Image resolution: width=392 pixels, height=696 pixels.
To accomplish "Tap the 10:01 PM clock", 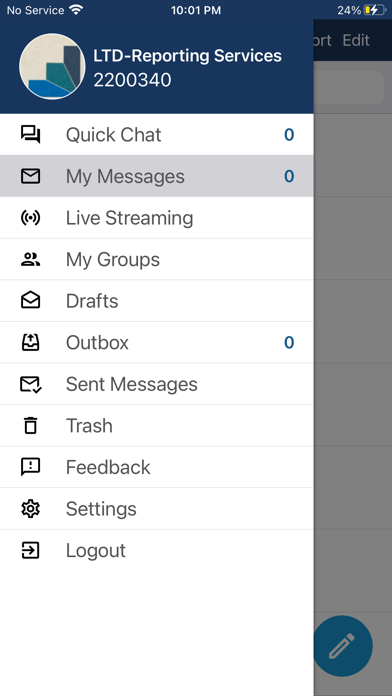I will pyautogui.click(x=196, y=10).
